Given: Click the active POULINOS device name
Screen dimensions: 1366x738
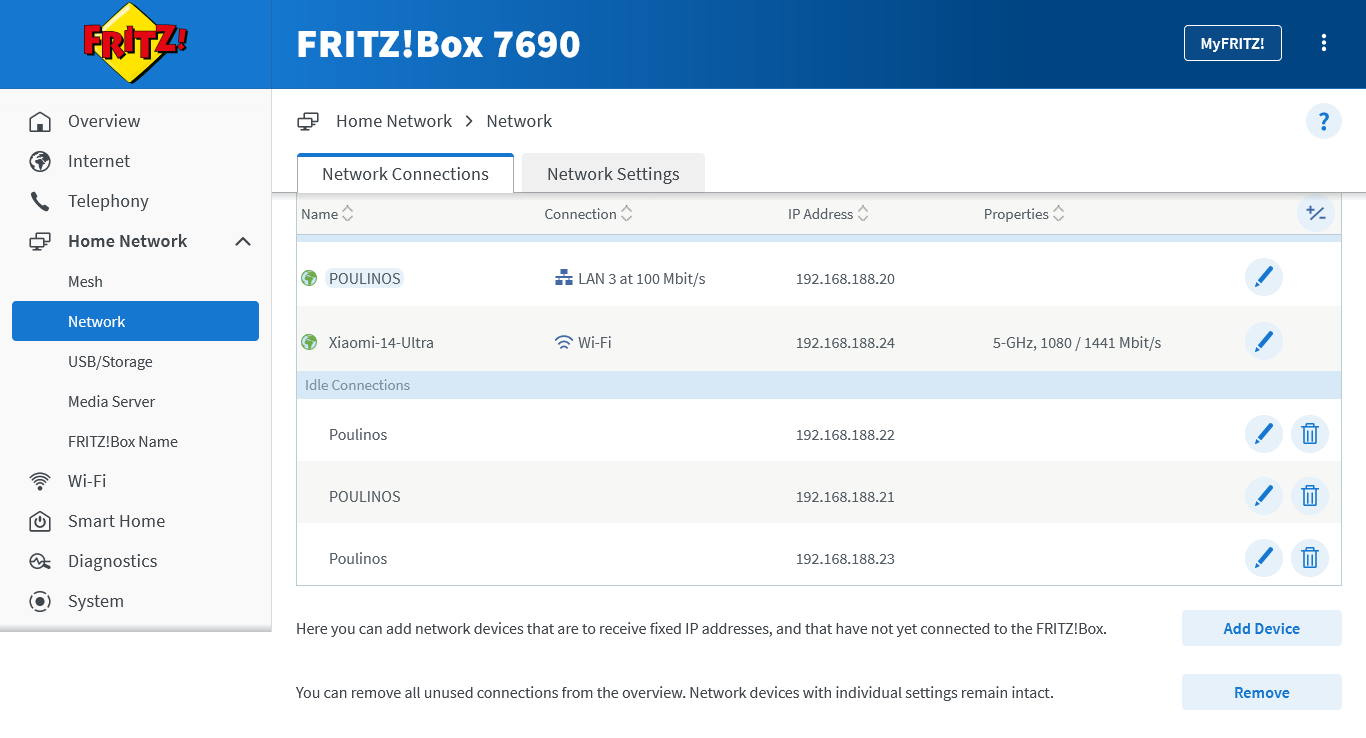Looking at the screenshot, I should coord(365,278).
